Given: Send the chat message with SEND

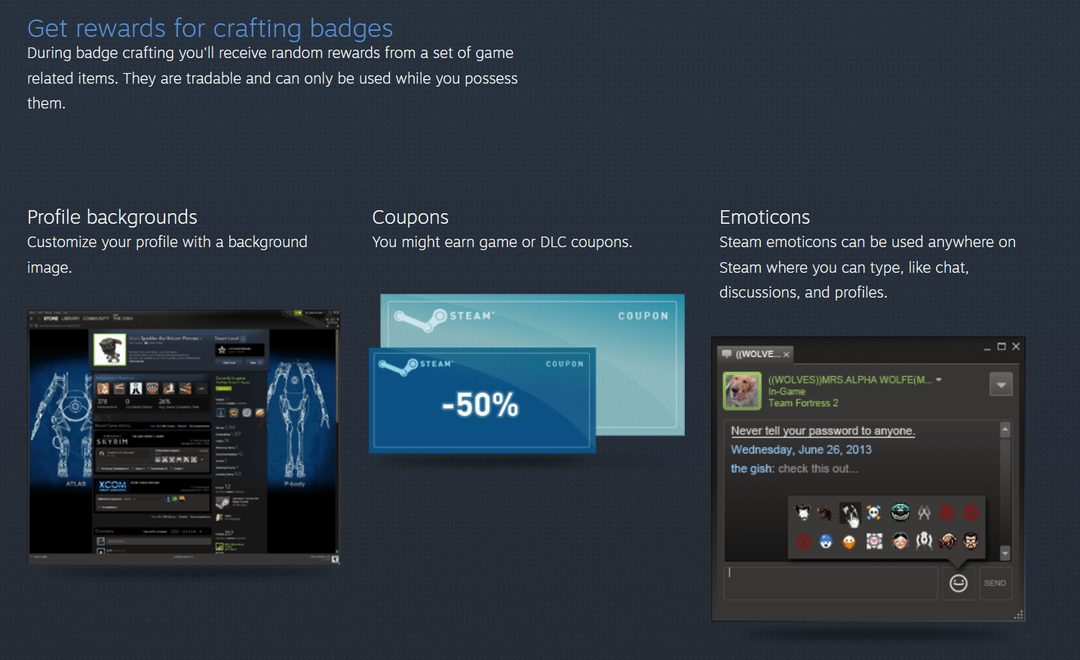Looking at the screenshot, I should point(995,583).
